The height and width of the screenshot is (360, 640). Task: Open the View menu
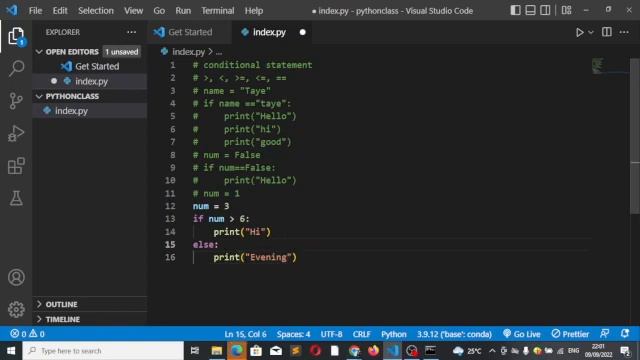[133, 11]
